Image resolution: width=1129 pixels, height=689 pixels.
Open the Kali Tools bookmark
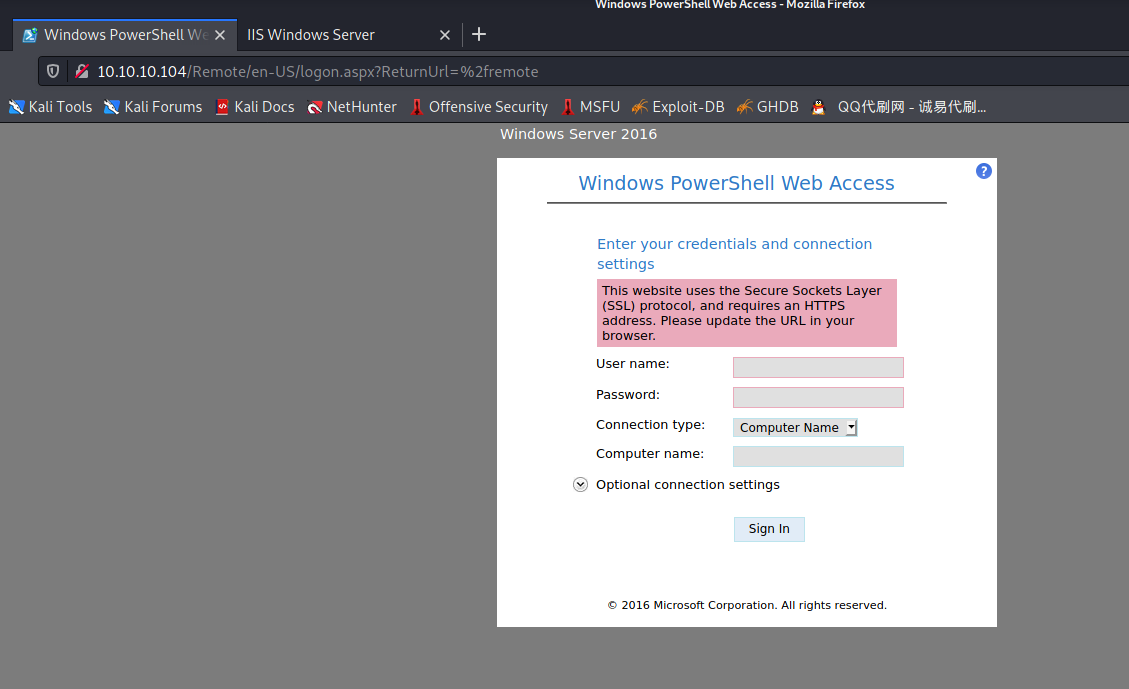click(x=50, y=107)
